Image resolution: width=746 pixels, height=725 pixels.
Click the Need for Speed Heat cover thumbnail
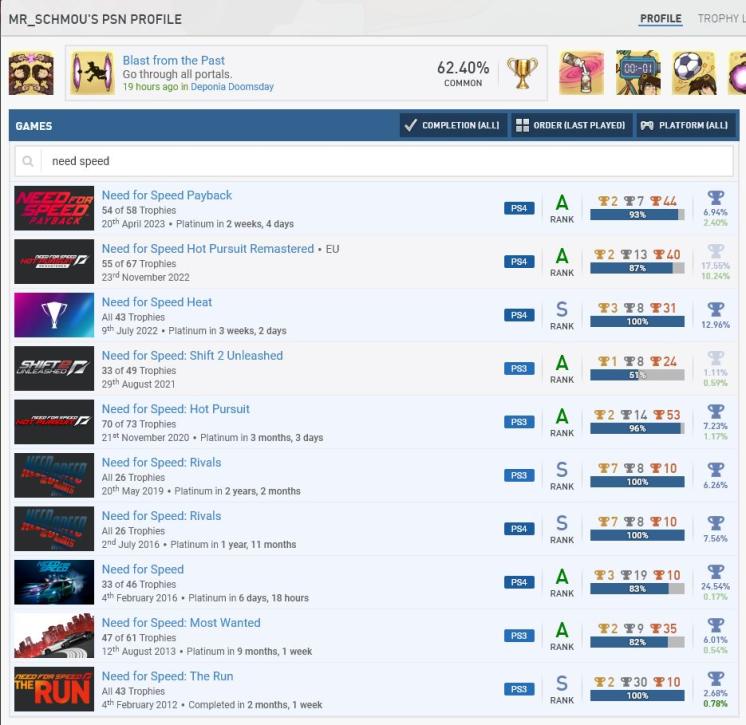(x=54, y=315)
